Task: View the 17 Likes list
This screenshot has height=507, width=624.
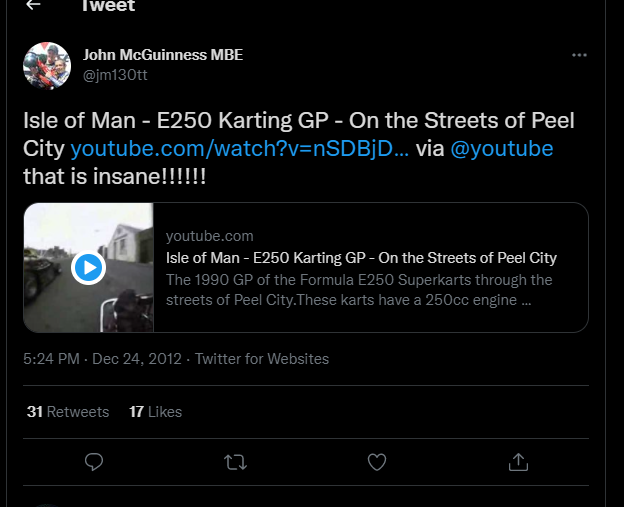Action: click(x=155, y=412)
